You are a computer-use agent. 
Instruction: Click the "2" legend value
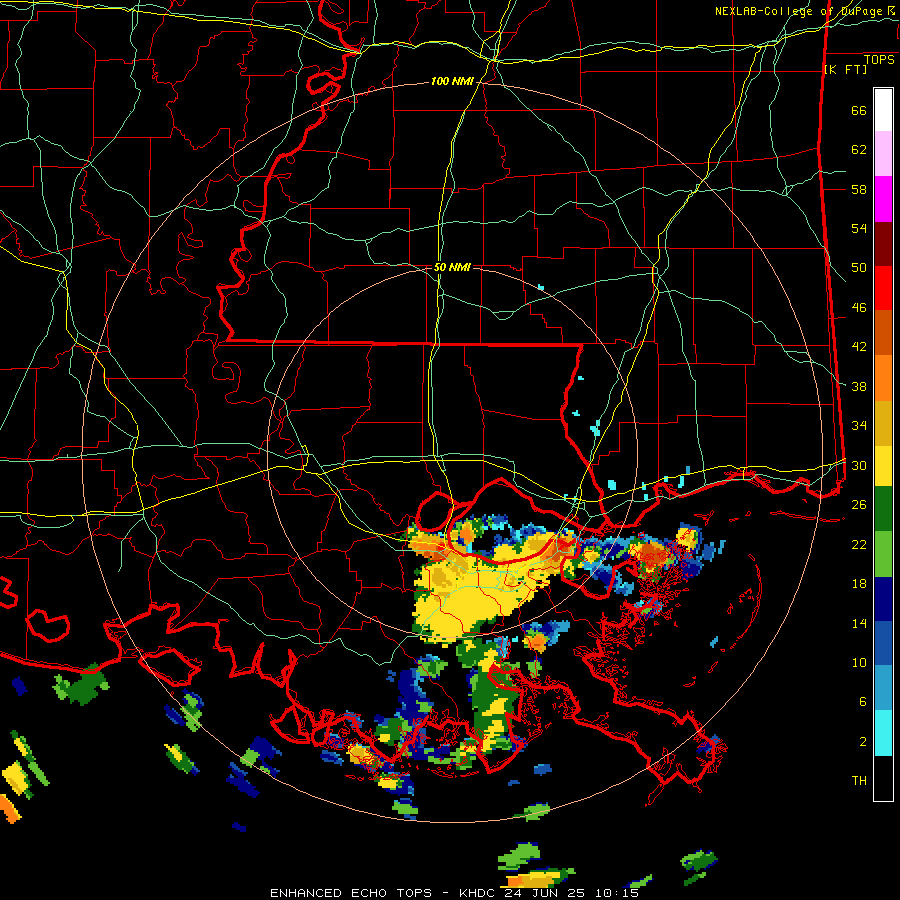point(863,742)
